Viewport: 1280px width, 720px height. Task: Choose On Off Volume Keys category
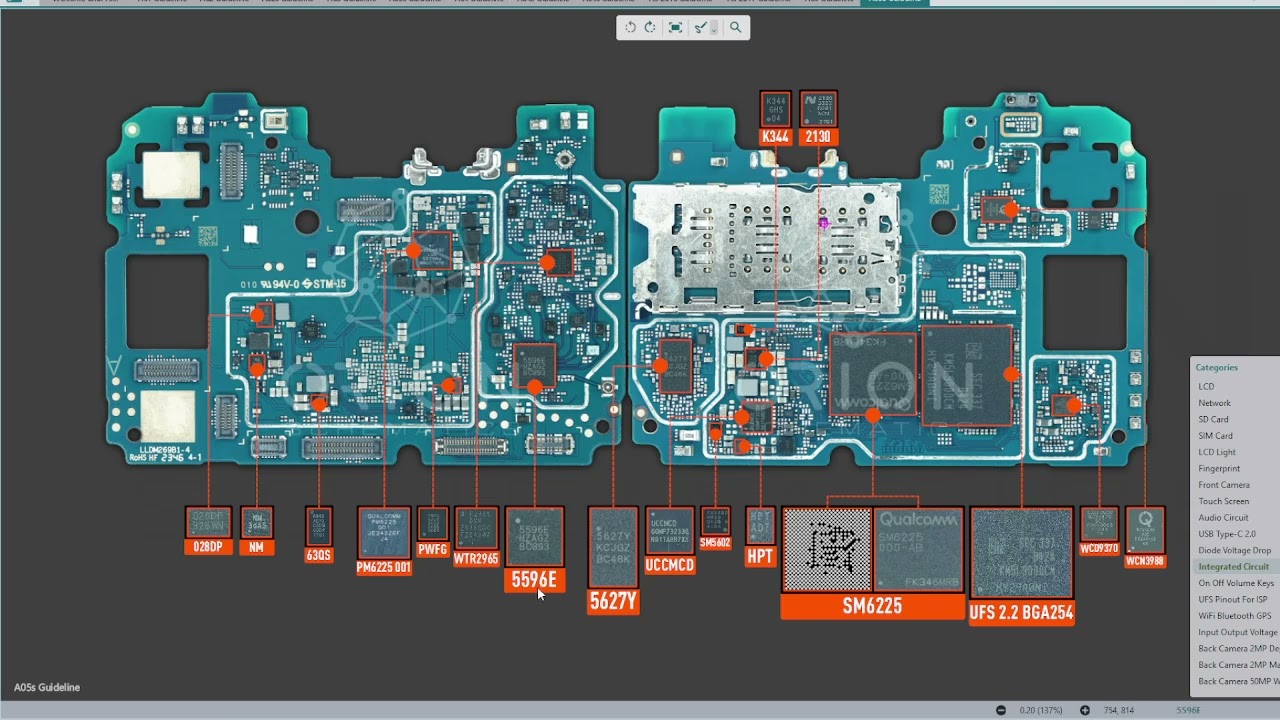pos(1236,583)
